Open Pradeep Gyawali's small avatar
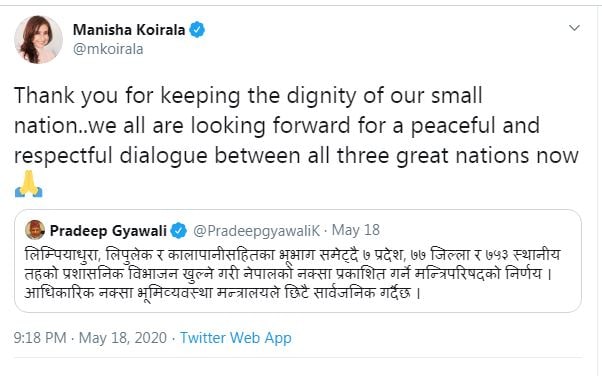602x376 pixels. pyautogui.click(x=35, y=230)
